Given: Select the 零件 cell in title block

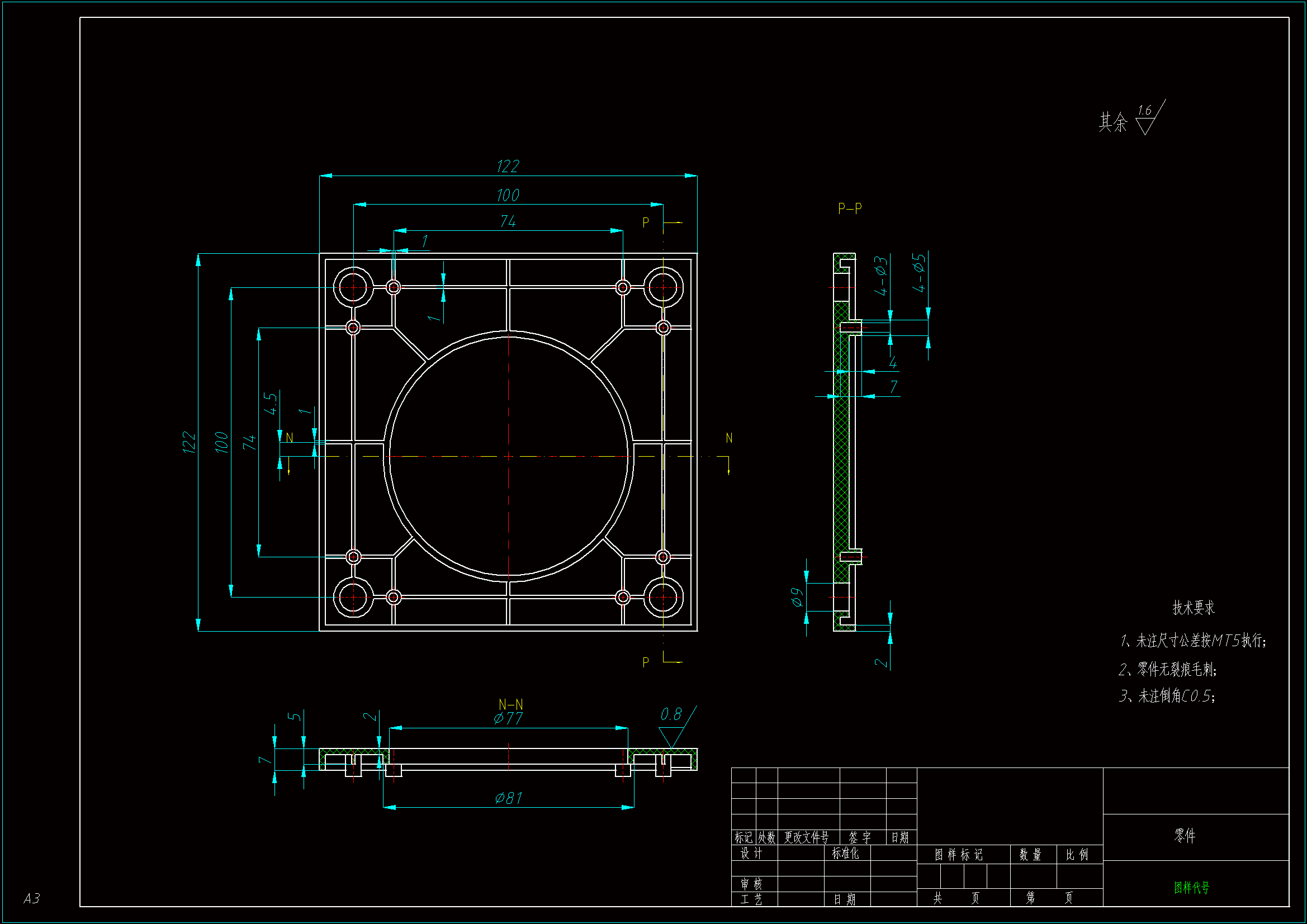Looking at the screenshot, I should (1185, 836).
